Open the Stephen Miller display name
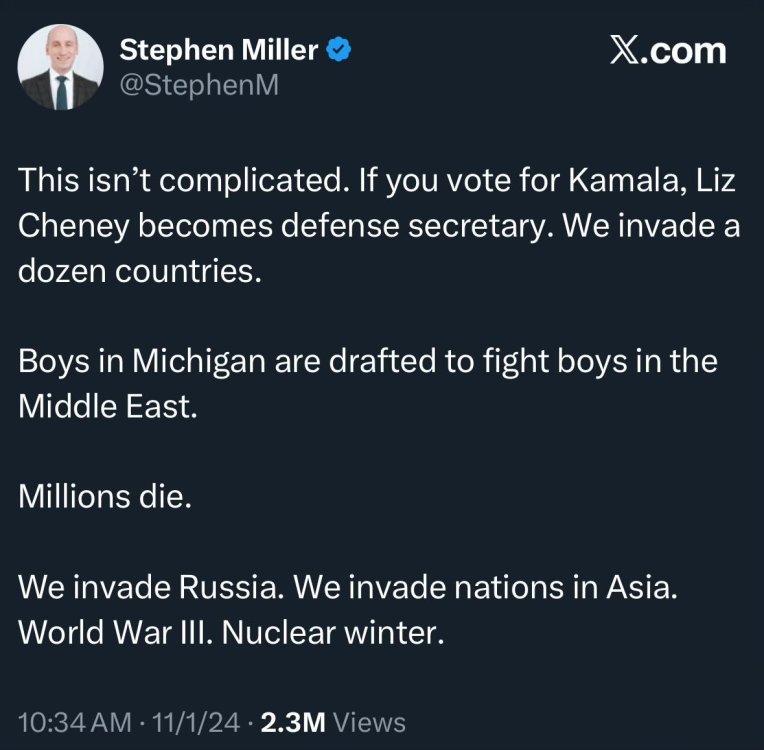Screen dimensions: 764x750 tap(219, 48)
